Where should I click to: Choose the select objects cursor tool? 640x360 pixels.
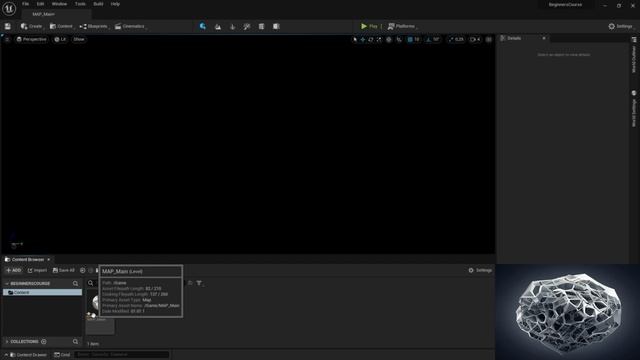point(355,40)
